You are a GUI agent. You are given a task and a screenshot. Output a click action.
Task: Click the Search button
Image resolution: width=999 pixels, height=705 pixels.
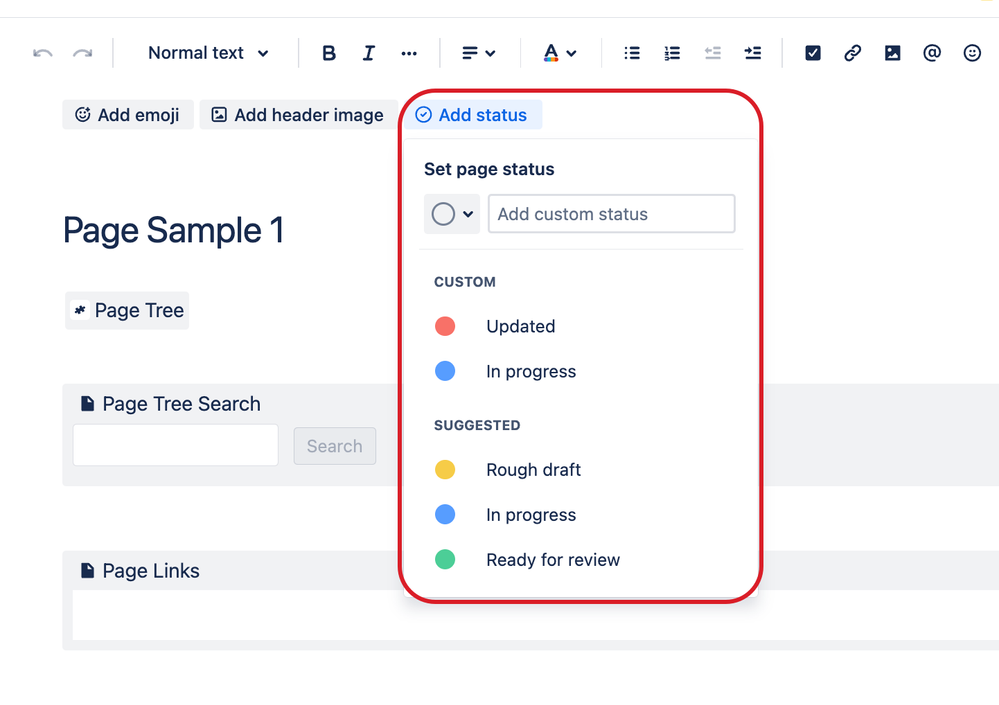coord(334,446)
